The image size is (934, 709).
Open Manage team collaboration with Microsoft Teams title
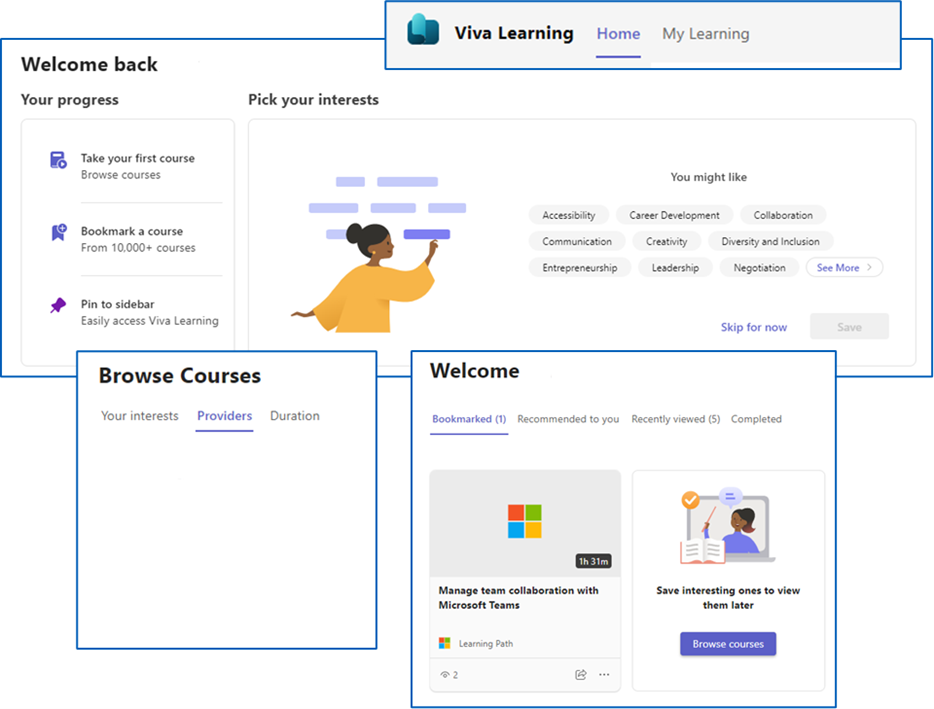pyautogui.click(x=518, y=598)
